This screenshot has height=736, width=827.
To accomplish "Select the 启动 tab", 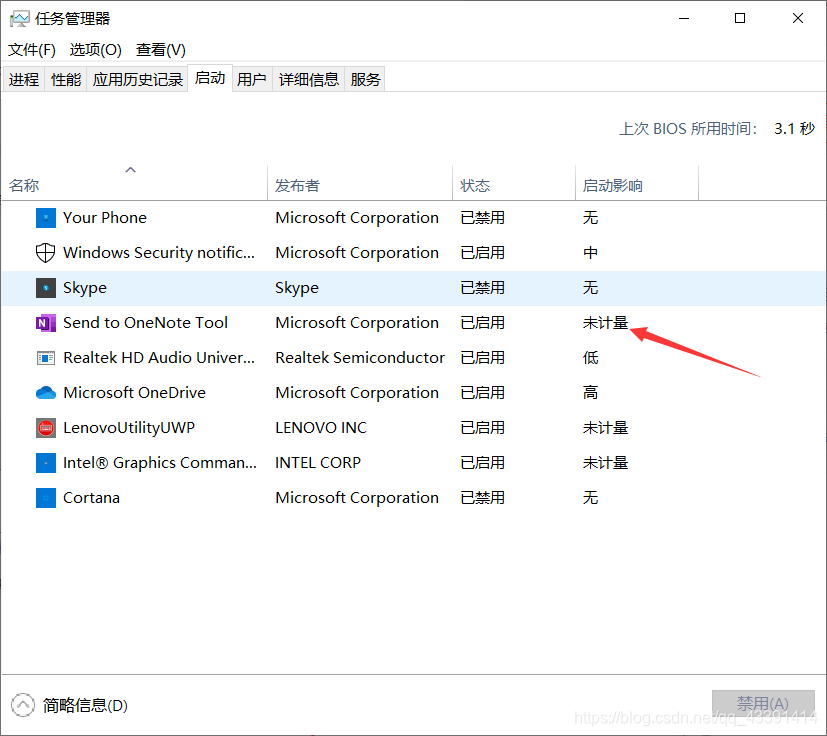I will [x=210, y=78].
